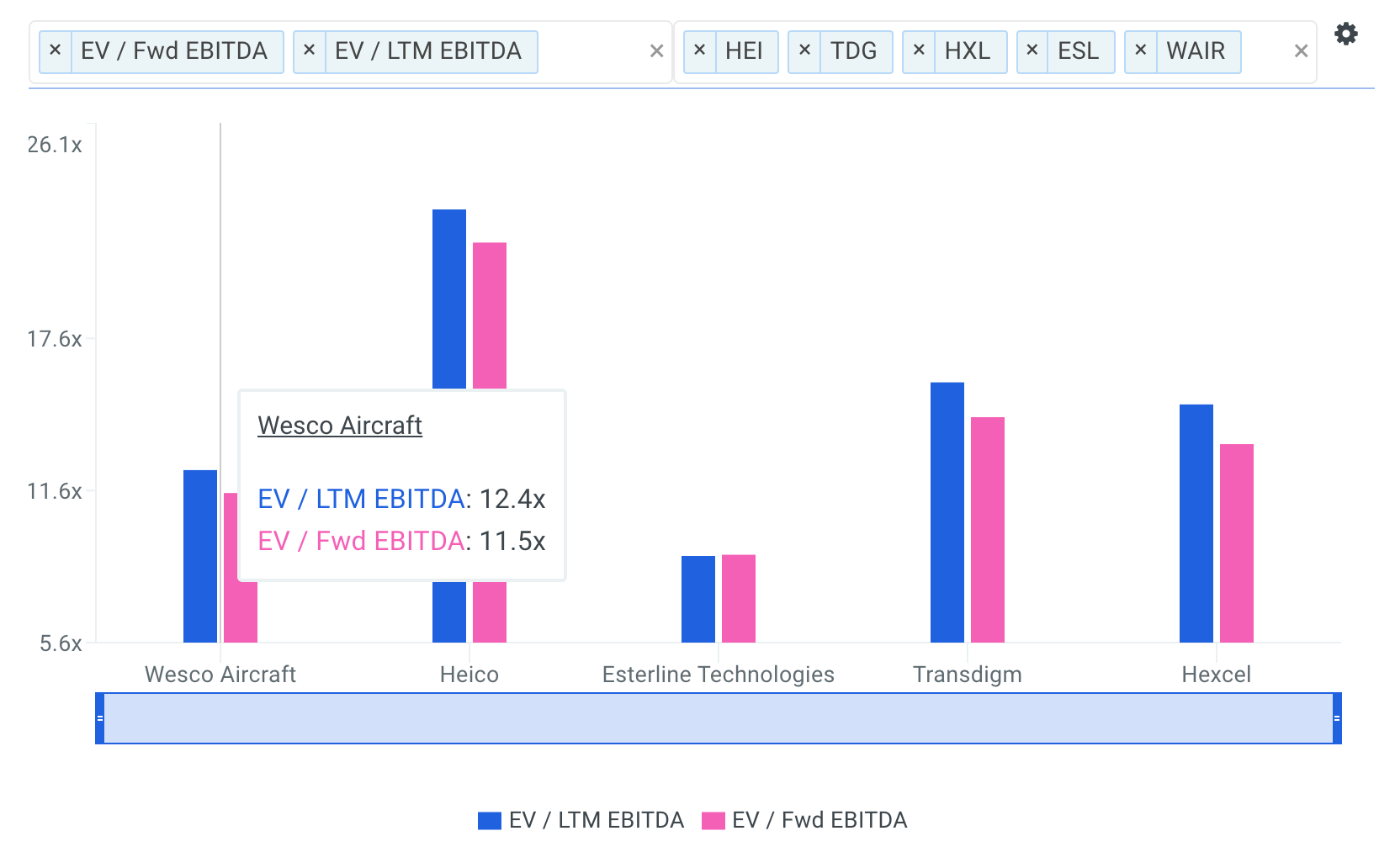Click the range navigator scrollbar area
Screen dimensions: 1395x868
(x=719, y=718)
